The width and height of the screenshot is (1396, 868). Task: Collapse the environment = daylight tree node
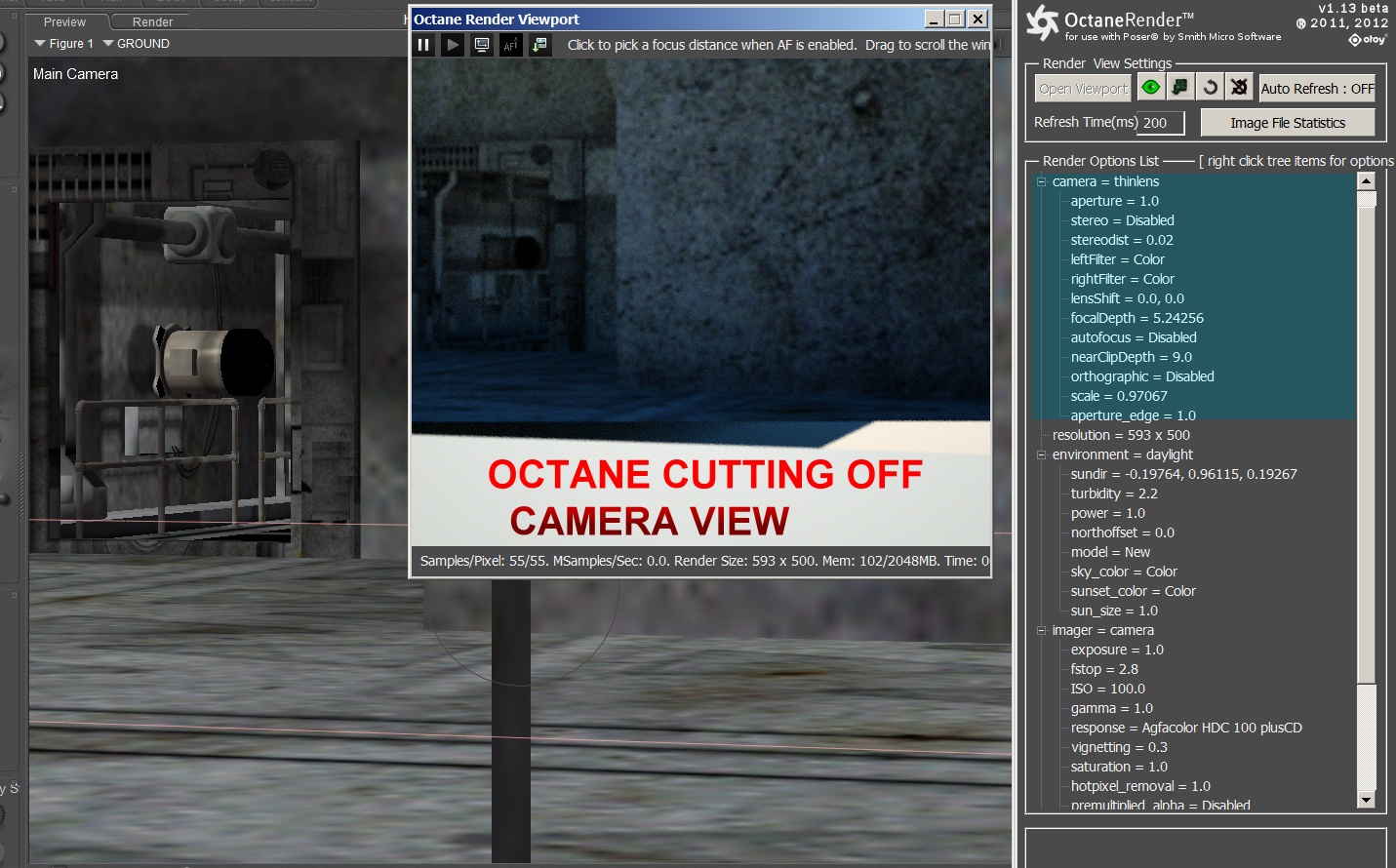[1041, 454]
